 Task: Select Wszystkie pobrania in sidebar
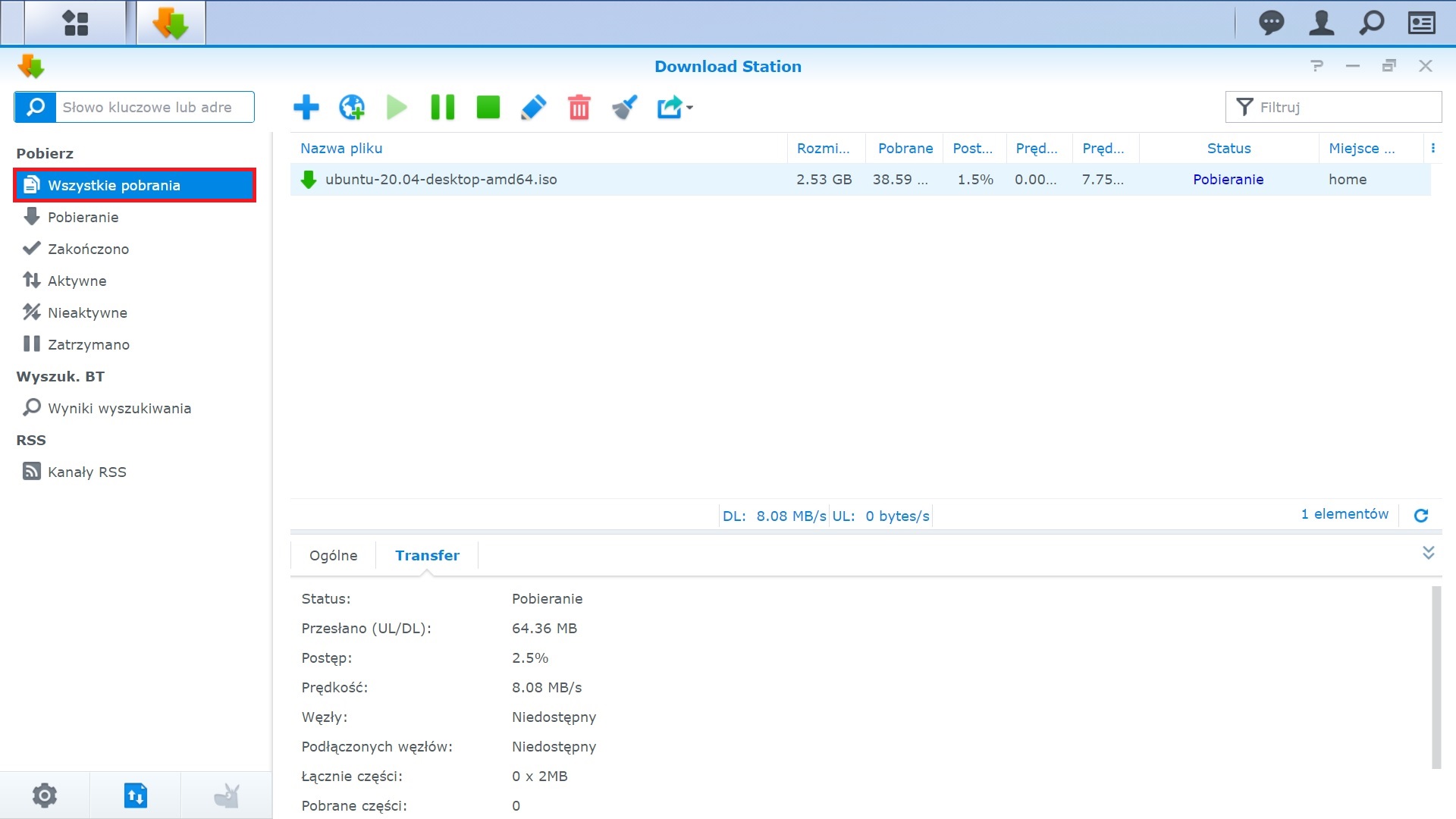(135, 185)
